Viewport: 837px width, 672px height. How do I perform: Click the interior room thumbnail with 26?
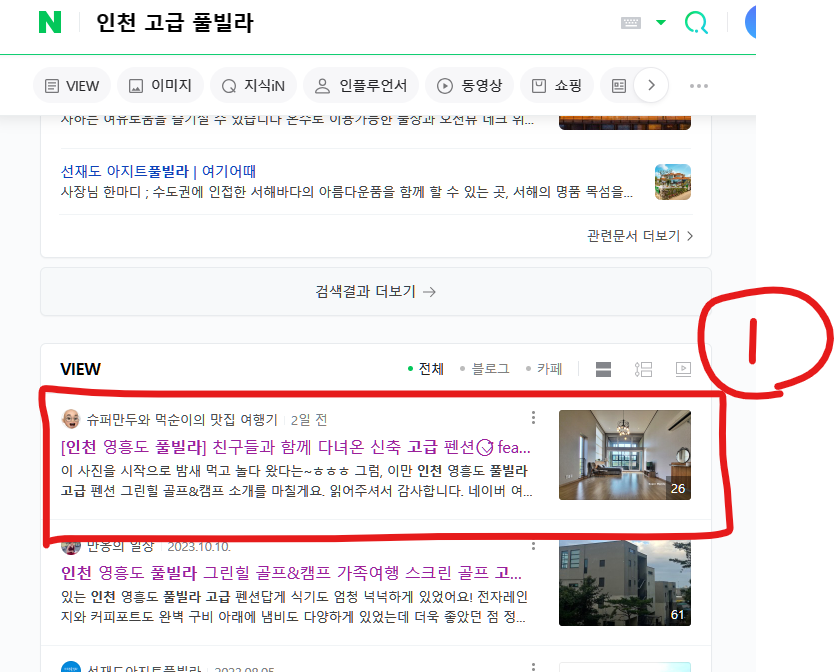[x=625, y=455]
